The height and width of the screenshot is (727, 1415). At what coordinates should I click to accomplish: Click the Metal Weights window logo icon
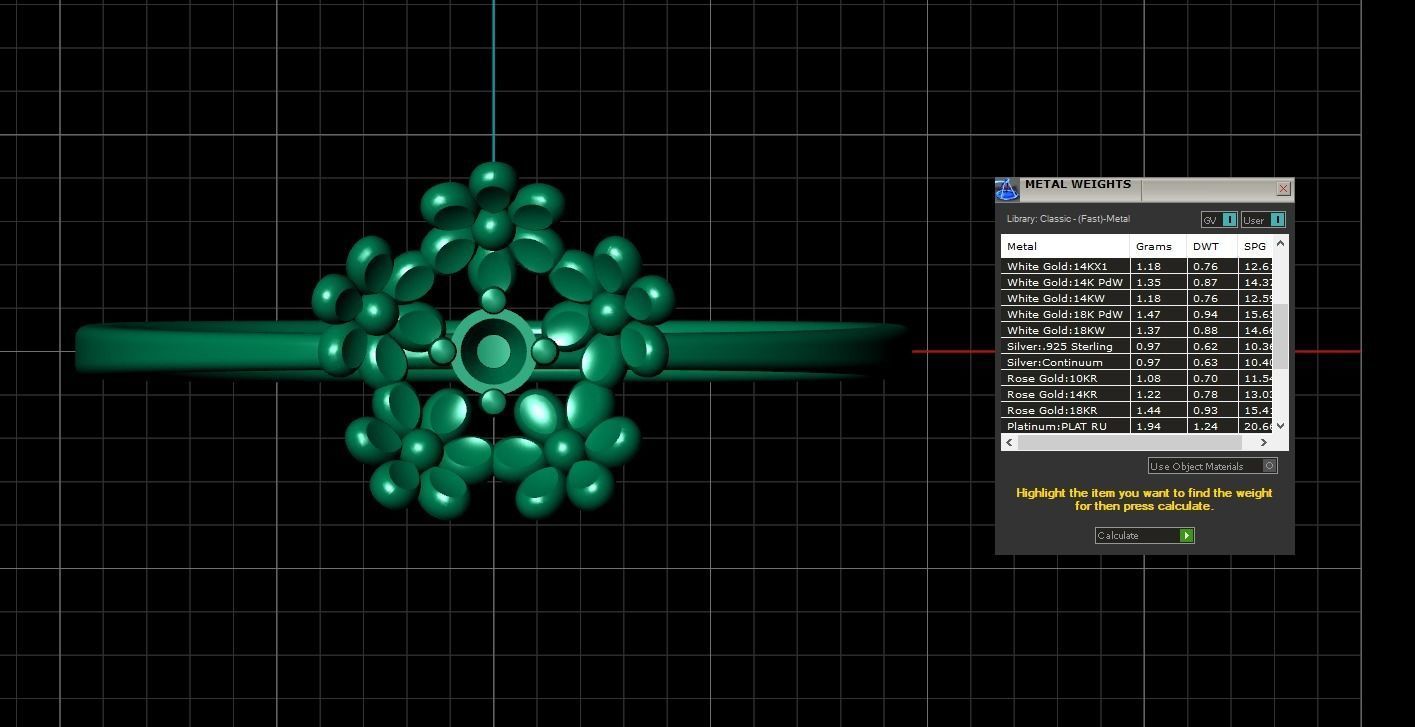(1007, 188)
